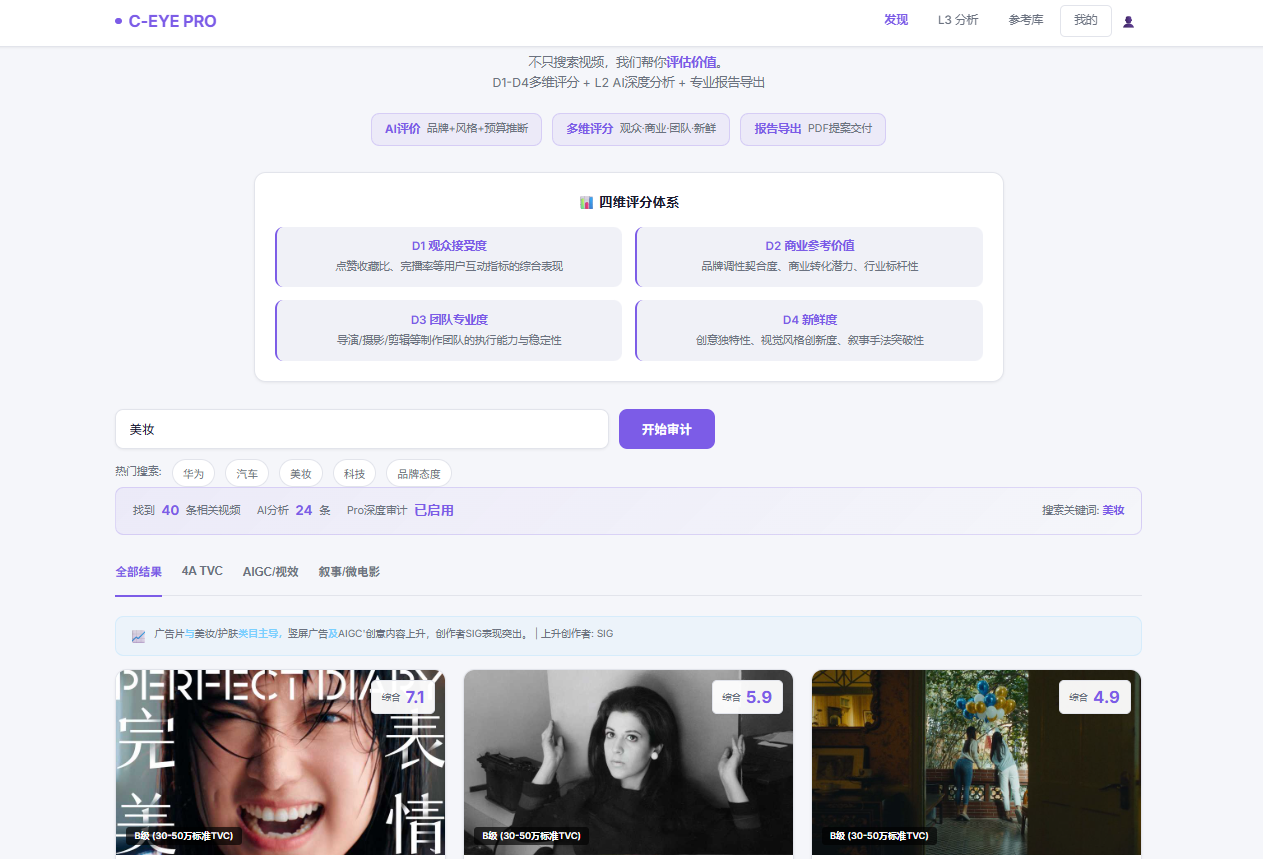Click the trend chart icon in insight banner

point(138,635)
